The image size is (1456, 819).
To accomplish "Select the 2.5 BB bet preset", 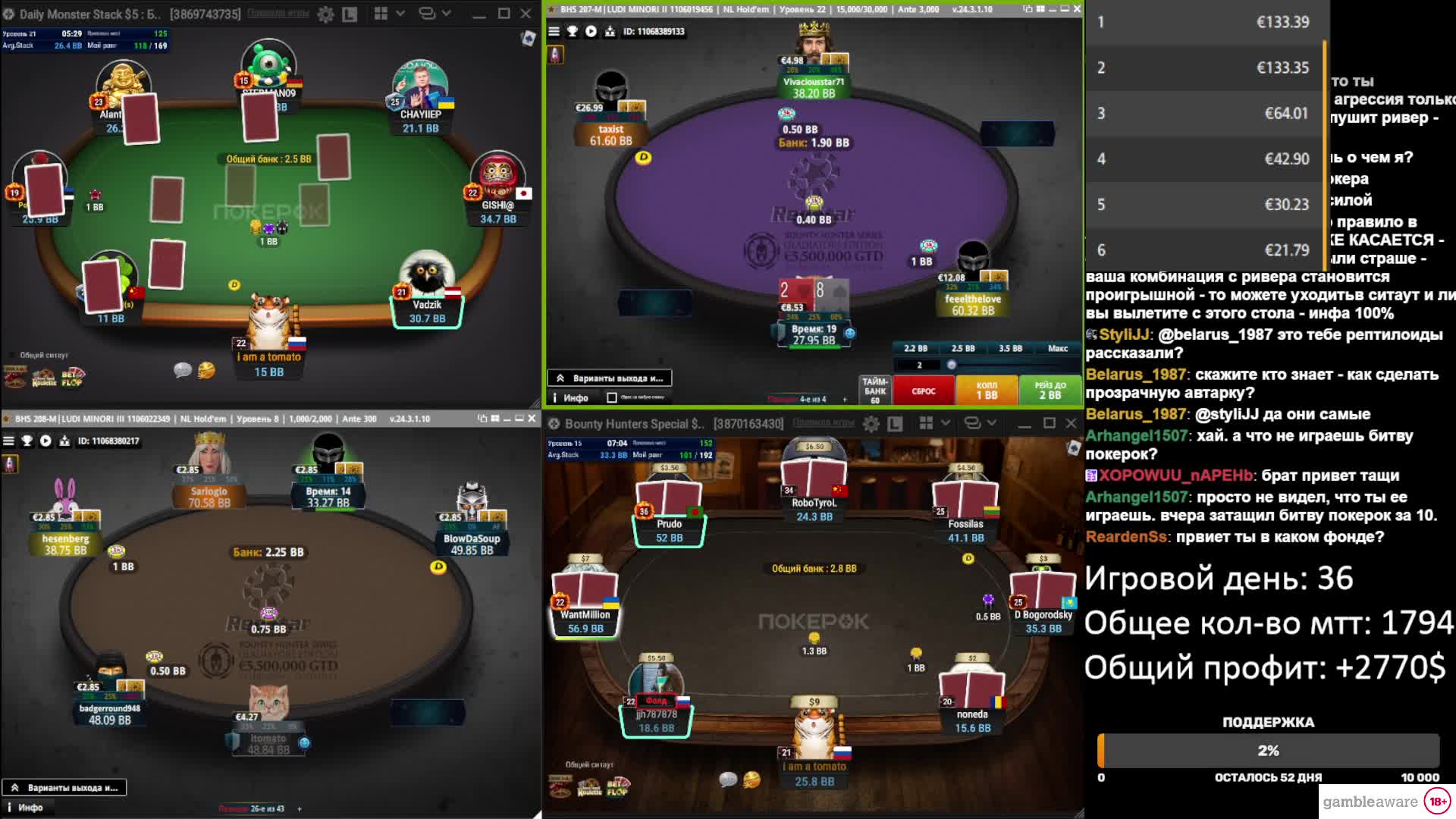I will tap(963, 349).
